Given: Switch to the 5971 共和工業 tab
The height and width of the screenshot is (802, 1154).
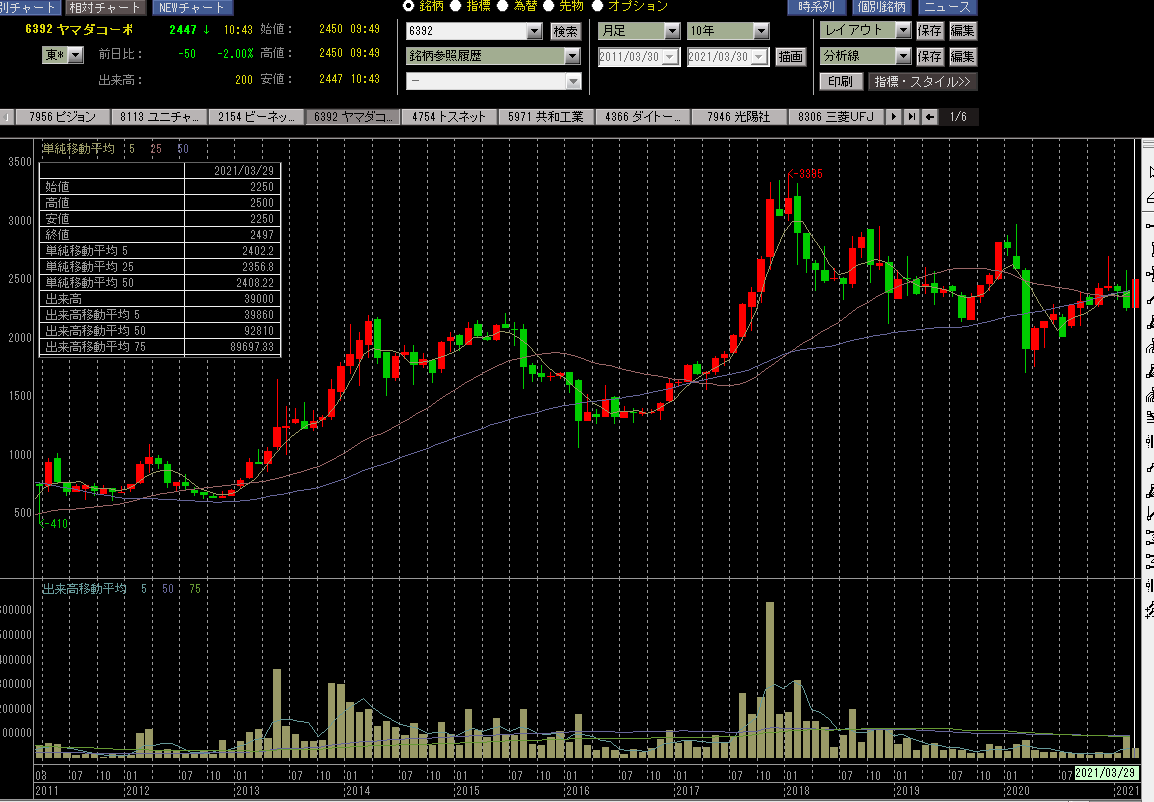Looking at the screenshot, I should 545,117.
